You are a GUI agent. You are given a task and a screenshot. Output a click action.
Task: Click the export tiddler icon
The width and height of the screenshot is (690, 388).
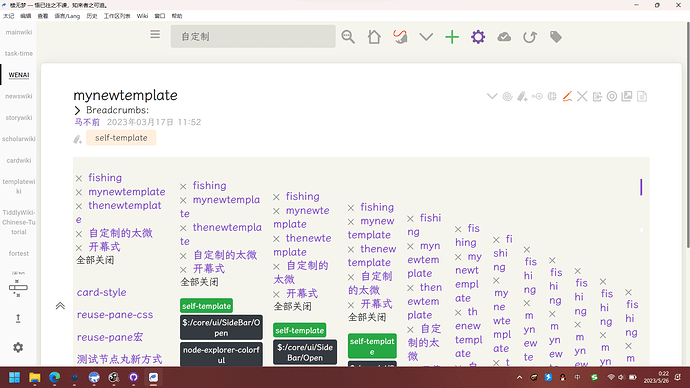click(597, 96)
